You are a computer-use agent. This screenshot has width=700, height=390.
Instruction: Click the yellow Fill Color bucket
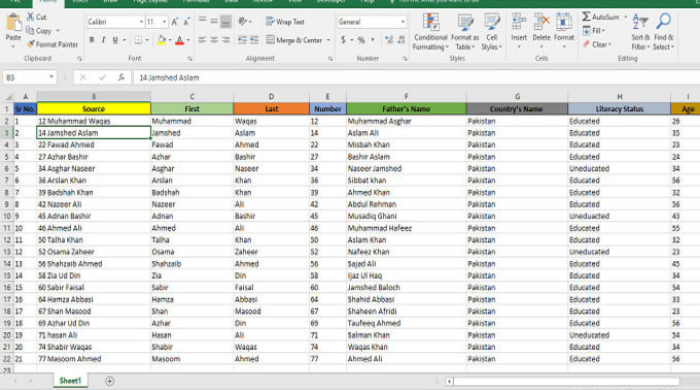pyautogui.click(x=162, y=40)
